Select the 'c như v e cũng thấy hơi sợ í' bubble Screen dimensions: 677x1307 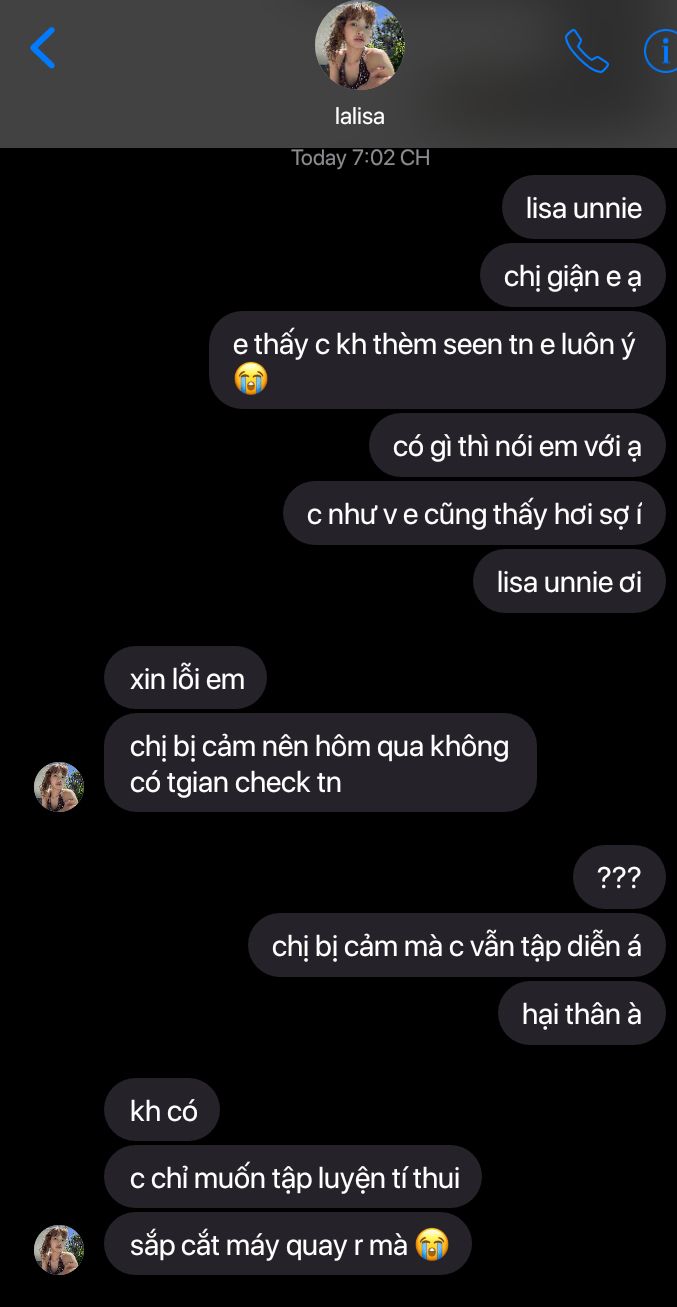coord(474,514)
